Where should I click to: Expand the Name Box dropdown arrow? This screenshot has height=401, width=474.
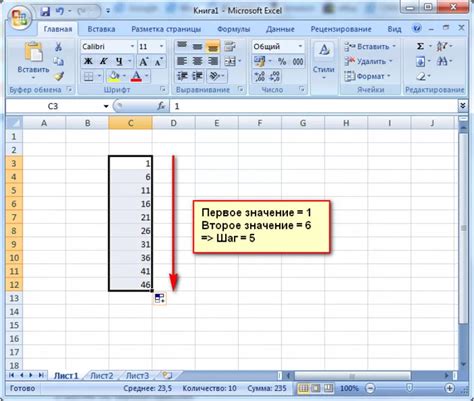[x=106, y=106]
